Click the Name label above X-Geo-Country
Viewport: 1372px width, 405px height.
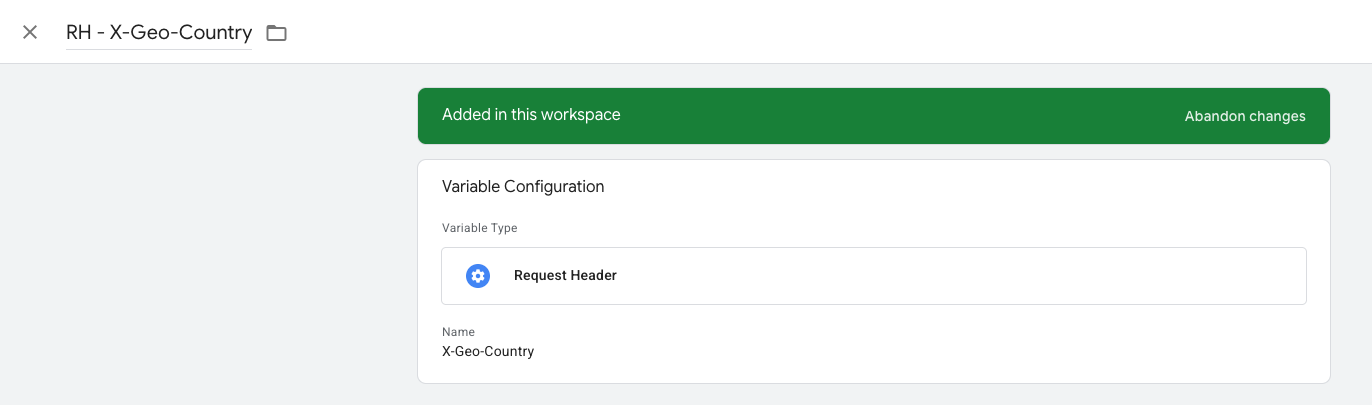click(x=458, y=331)
